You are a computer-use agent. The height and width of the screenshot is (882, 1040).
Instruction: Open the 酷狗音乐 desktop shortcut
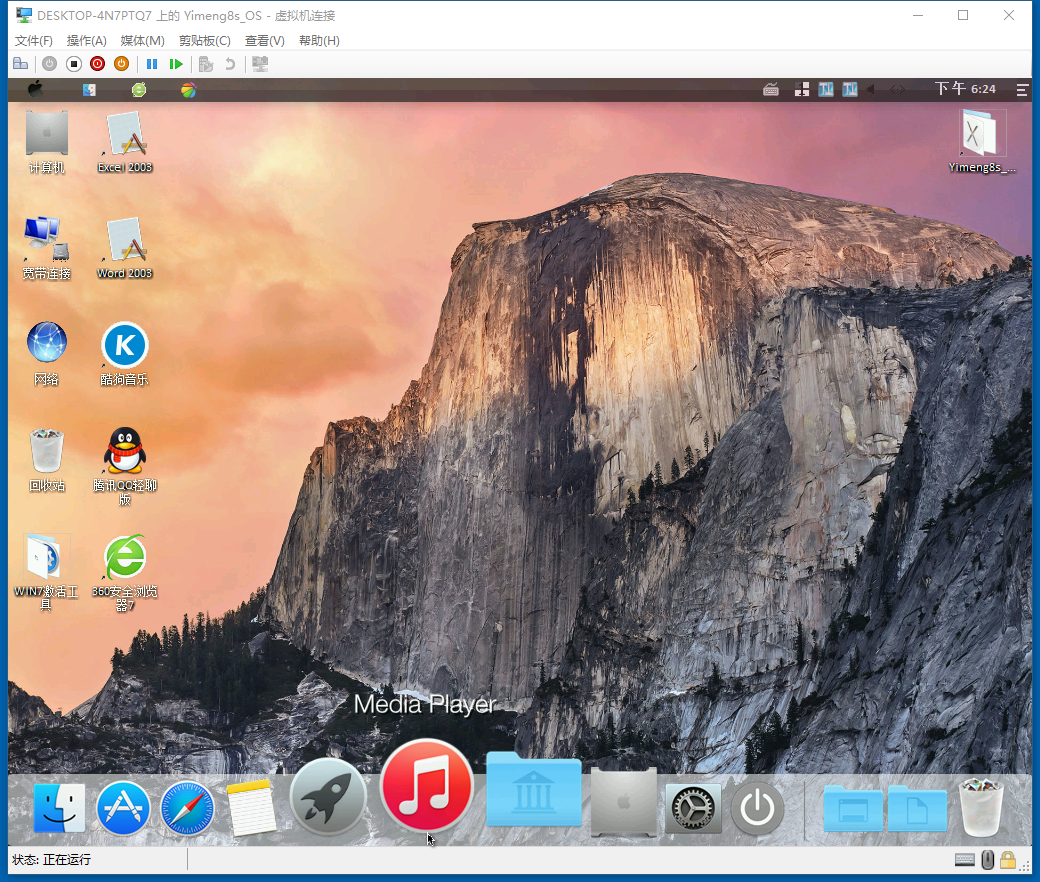pos(125,346)
